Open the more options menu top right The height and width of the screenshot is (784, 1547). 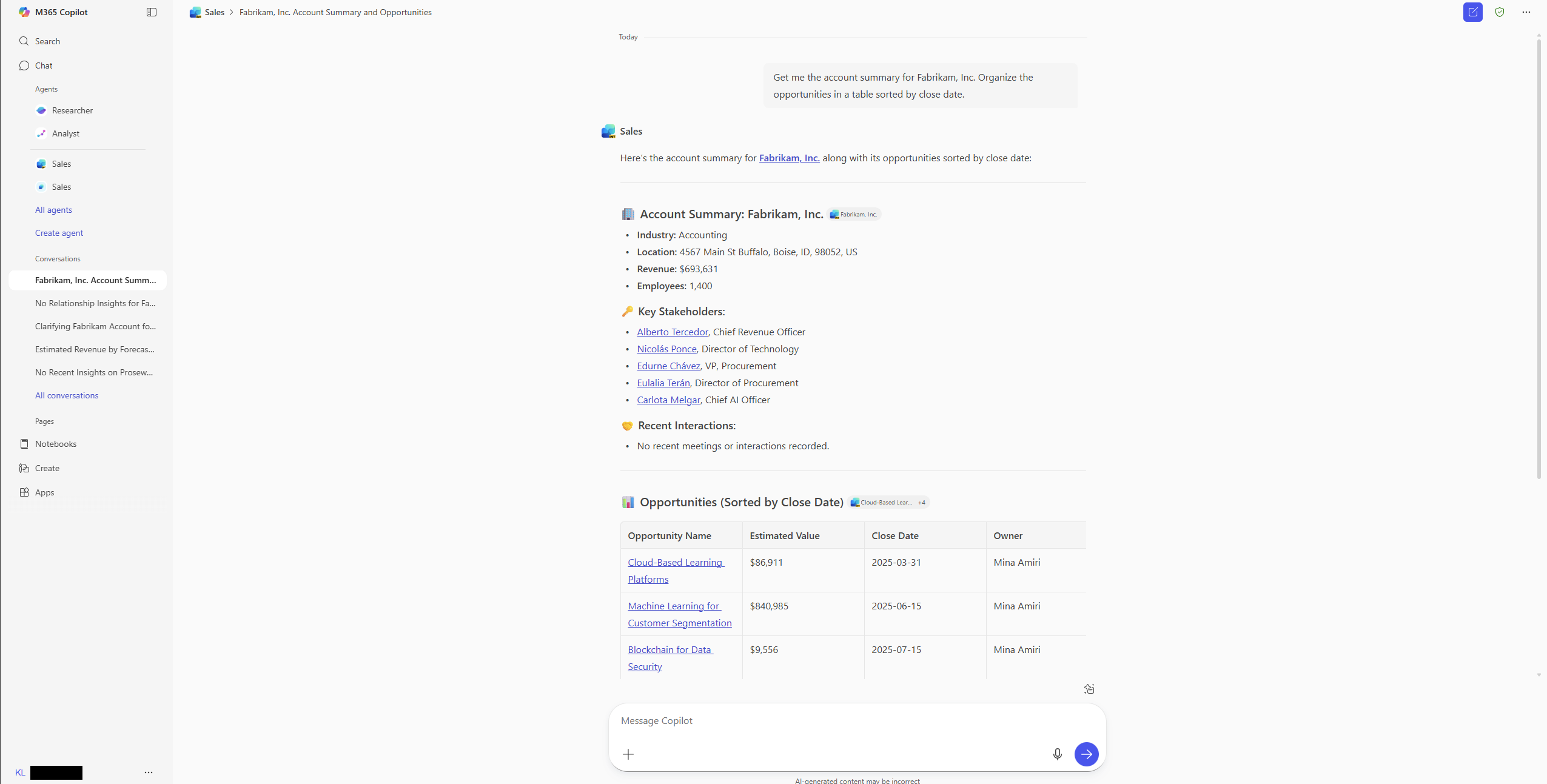[1526, 12]
